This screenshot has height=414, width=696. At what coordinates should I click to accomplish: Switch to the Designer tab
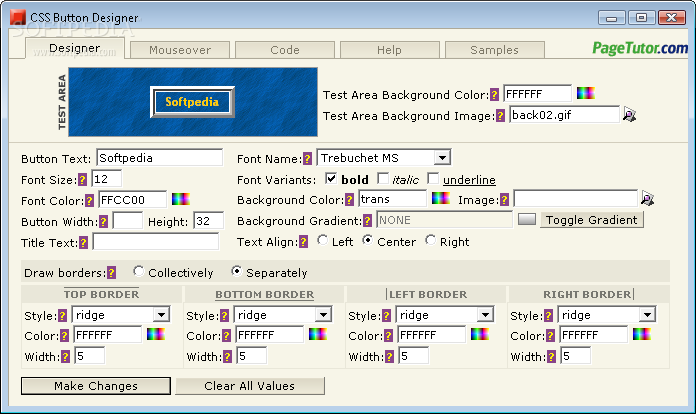point(75,48)
